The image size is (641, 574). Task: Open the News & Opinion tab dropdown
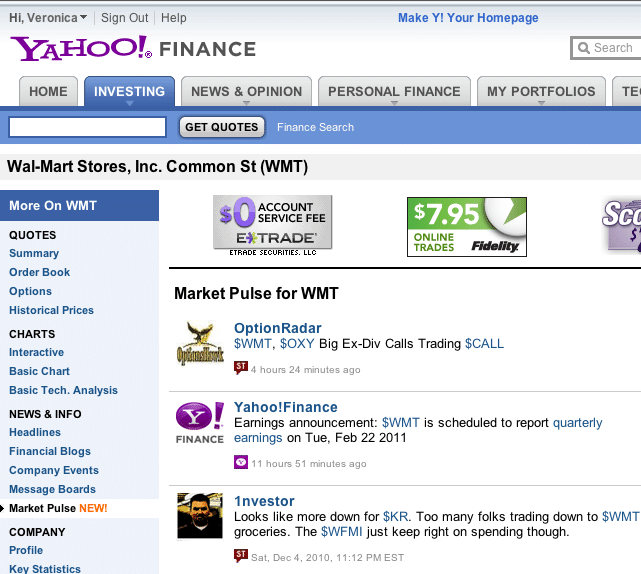coord(244,103)
